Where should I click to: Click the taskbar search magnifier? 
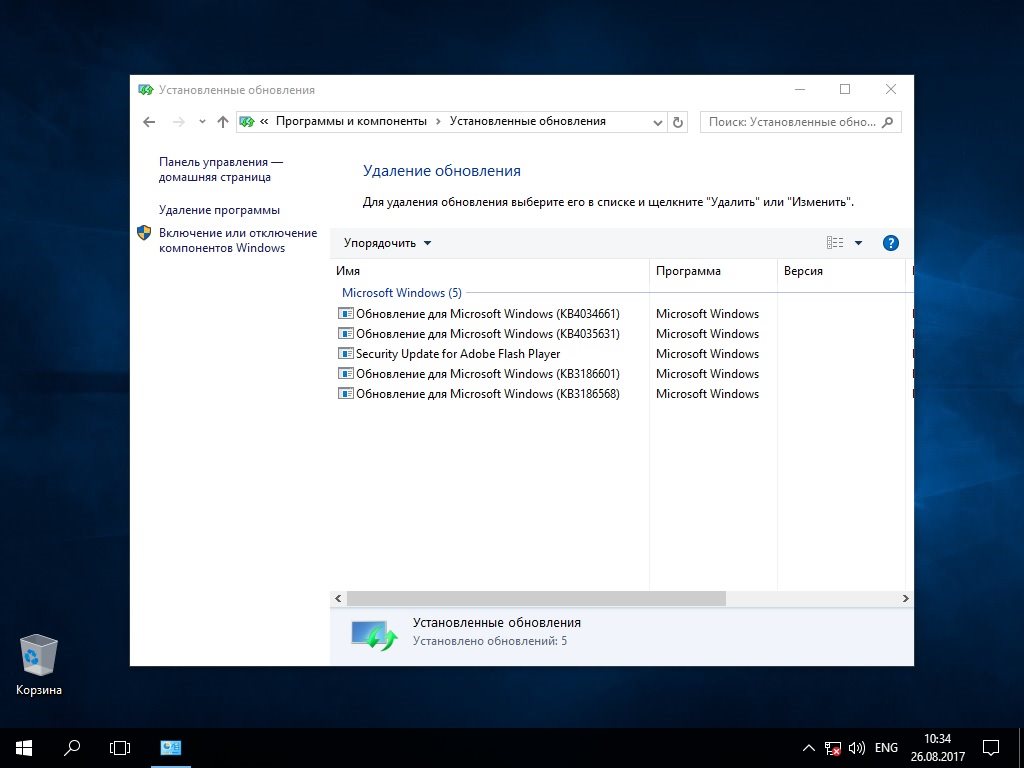[x=72, y=747]
